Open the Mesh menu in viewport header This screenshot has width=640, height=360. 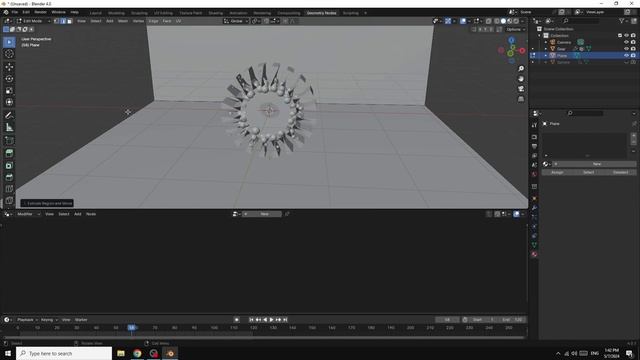click(x=123, y=21)
